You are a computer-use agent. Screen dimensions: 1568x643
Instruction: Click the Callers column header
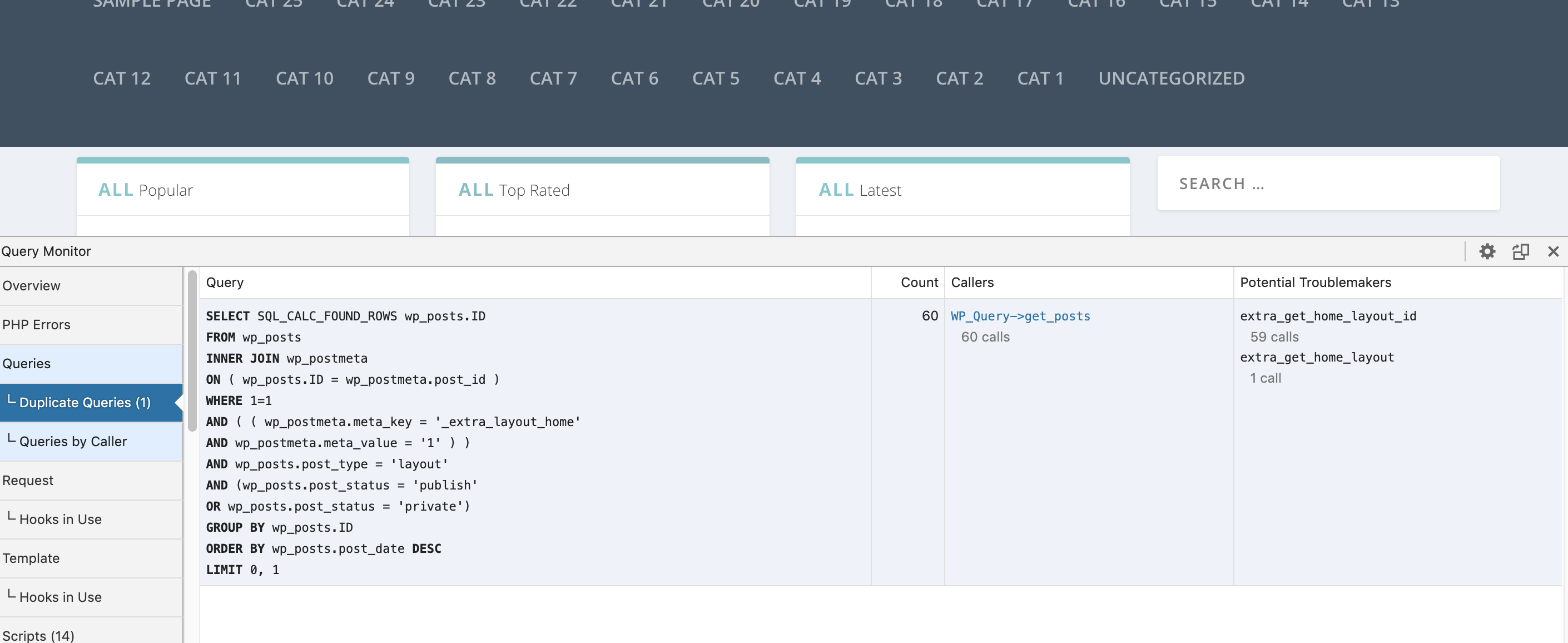(972, 283)
